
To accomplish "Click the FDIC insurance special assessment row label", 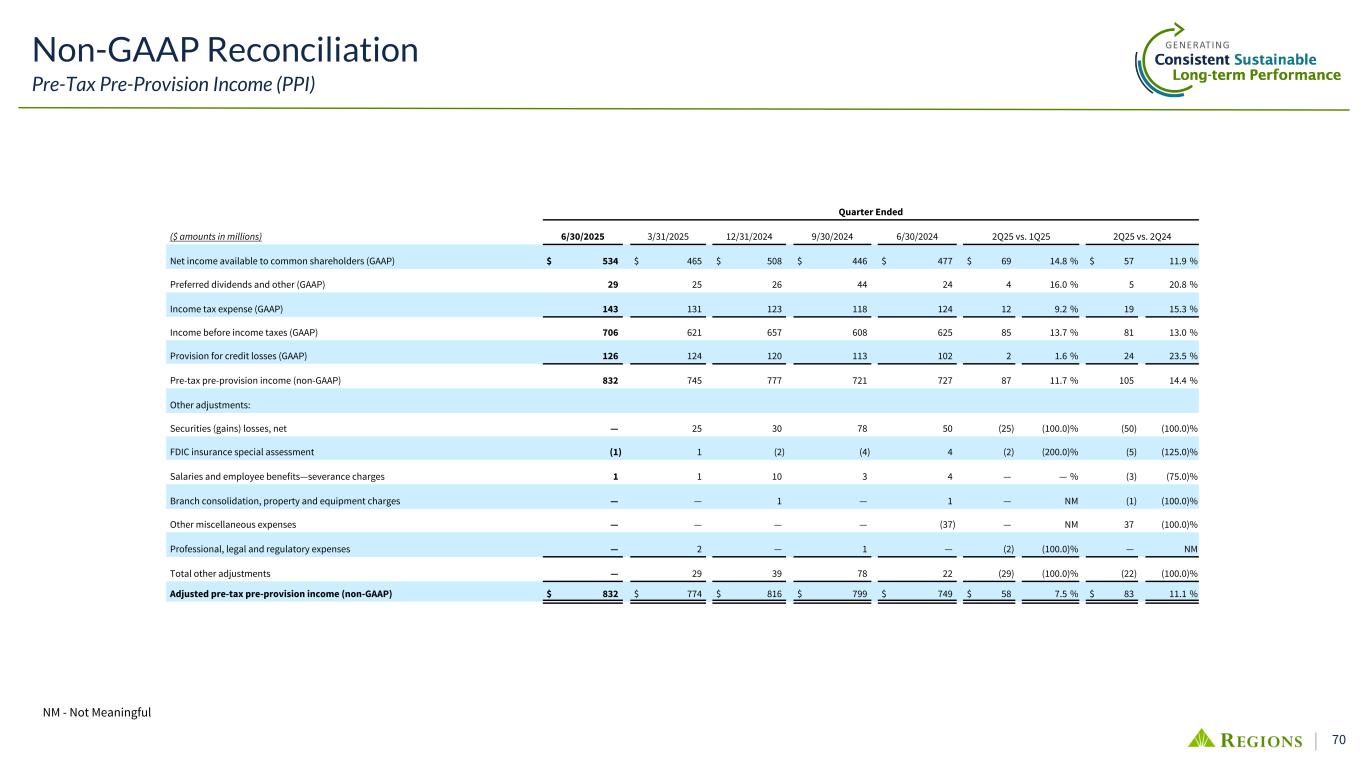I will tap(244, 452).
